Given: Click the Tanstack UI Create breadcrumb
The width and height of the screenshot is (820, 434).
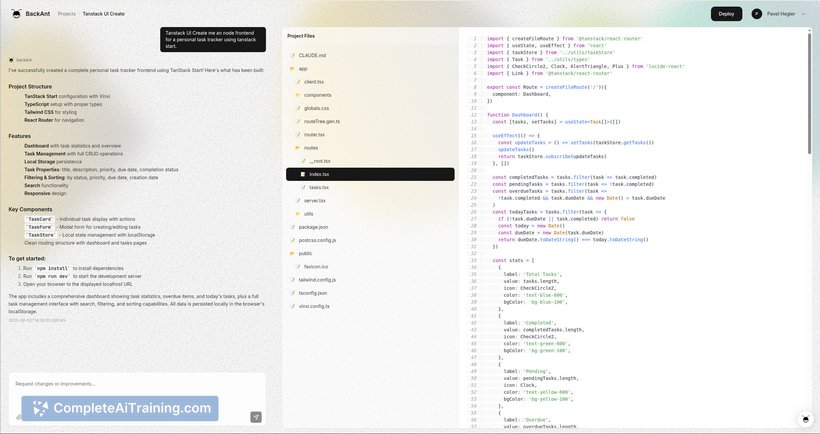Looking at the screenshot, I should [104, 14].
